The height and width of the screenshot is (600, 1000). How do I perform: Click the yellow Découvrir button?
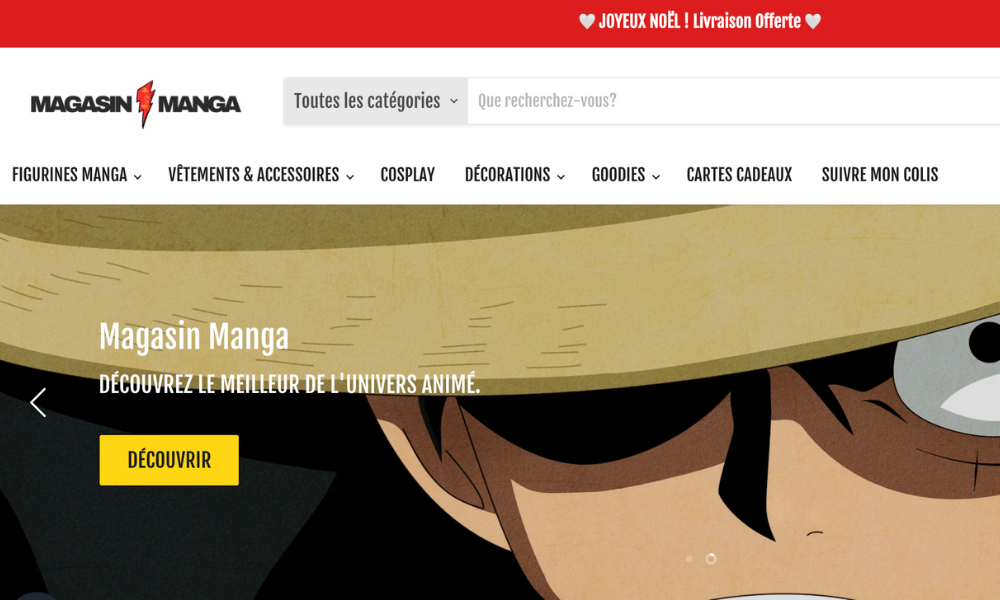pos(169,460)
